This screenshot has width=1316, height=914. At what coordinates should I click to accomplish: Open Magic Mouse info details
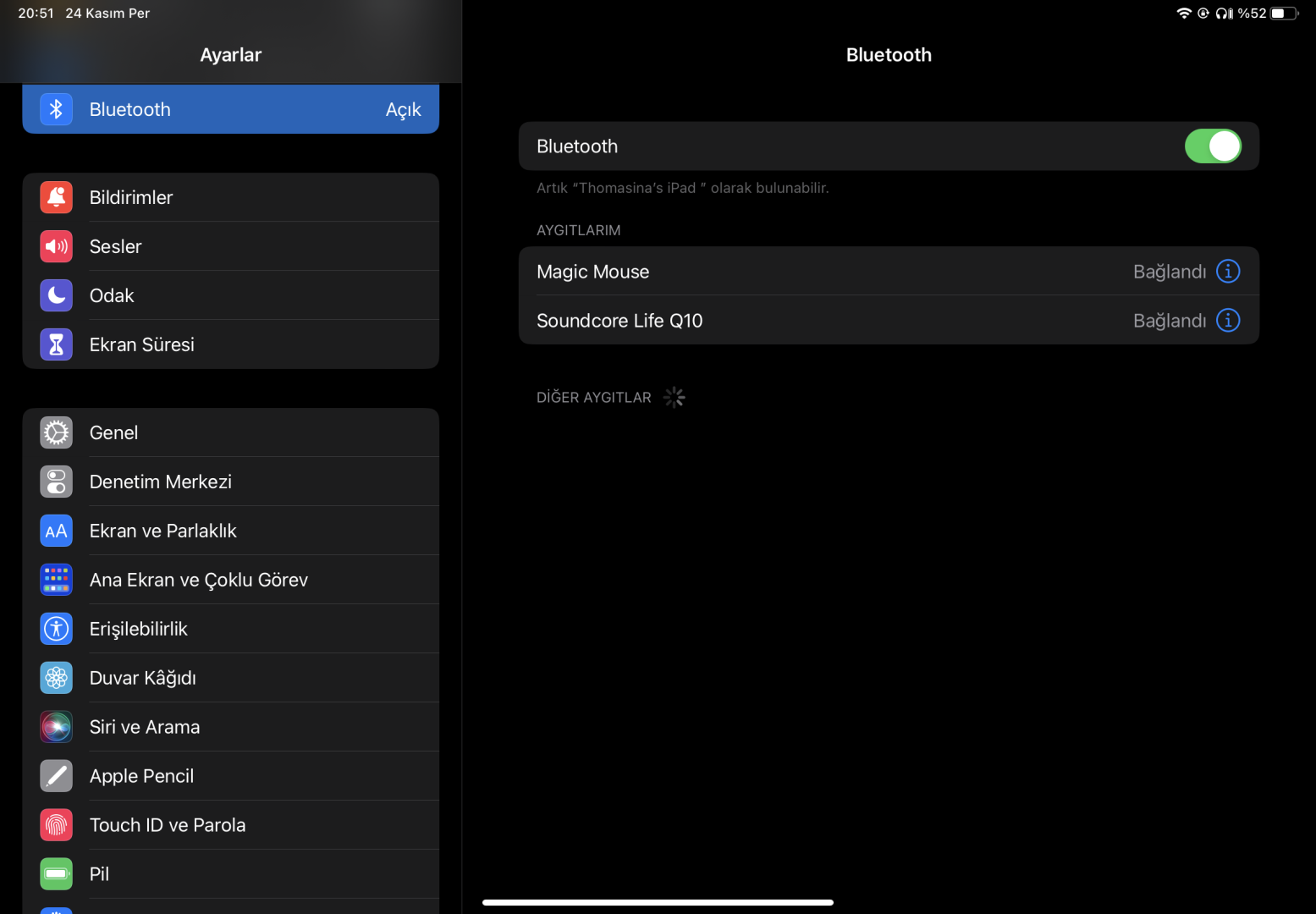click(x=1228, y=271)
